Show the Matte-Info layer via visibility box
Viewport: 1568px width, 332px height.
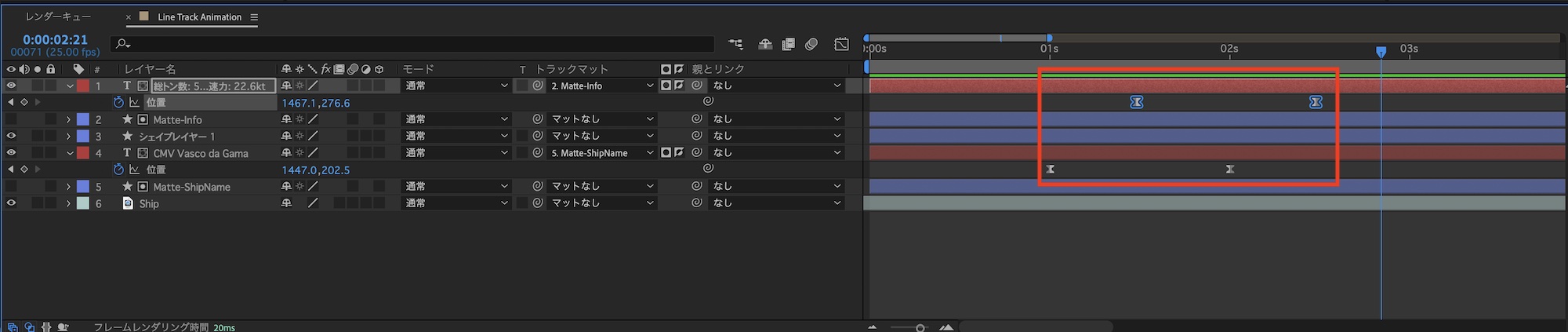11,119
